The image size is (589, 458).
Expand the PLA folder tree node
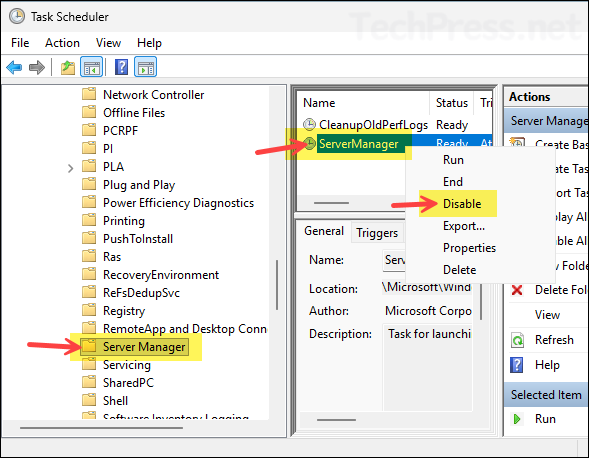pyautogui.click(x=70, y=168)
